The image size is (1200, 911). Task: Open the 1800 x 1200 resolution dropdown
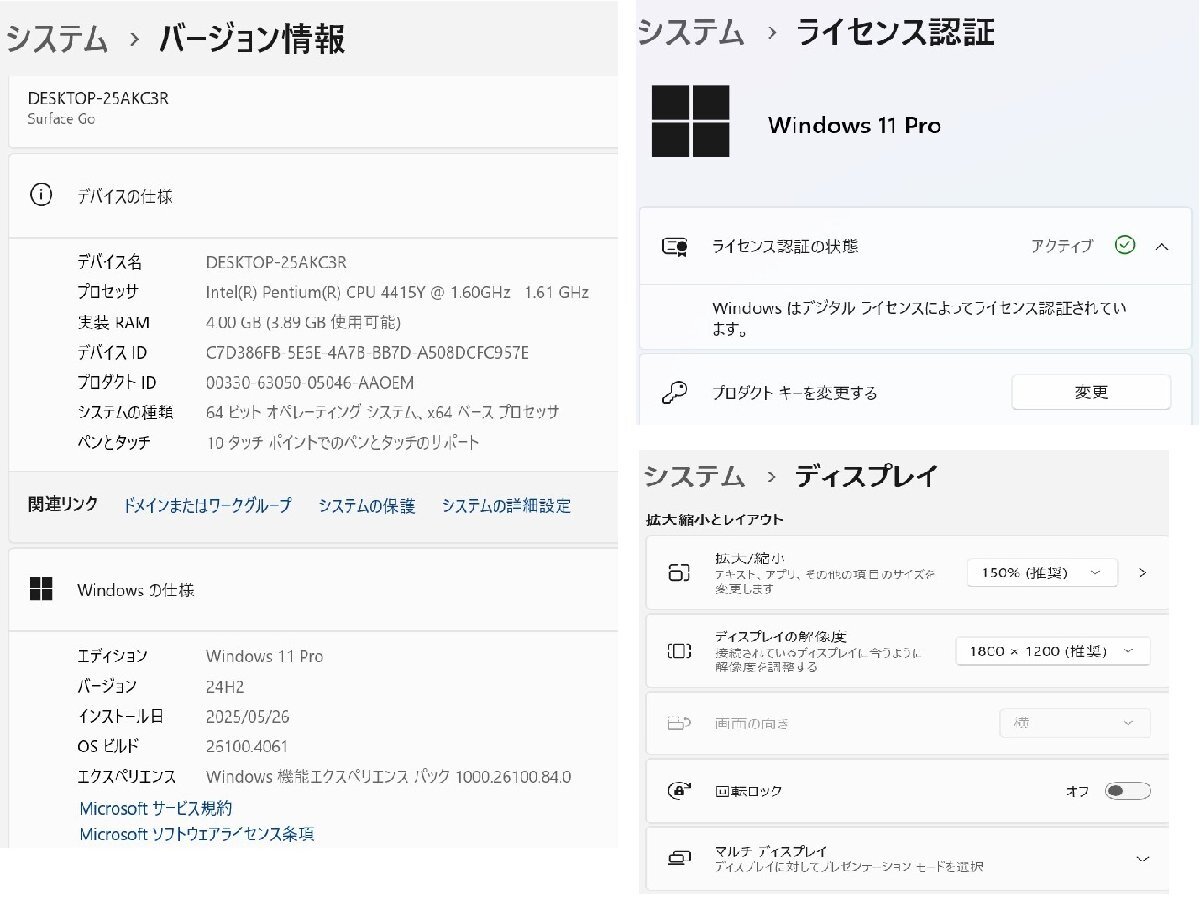tap(1053, 650)
